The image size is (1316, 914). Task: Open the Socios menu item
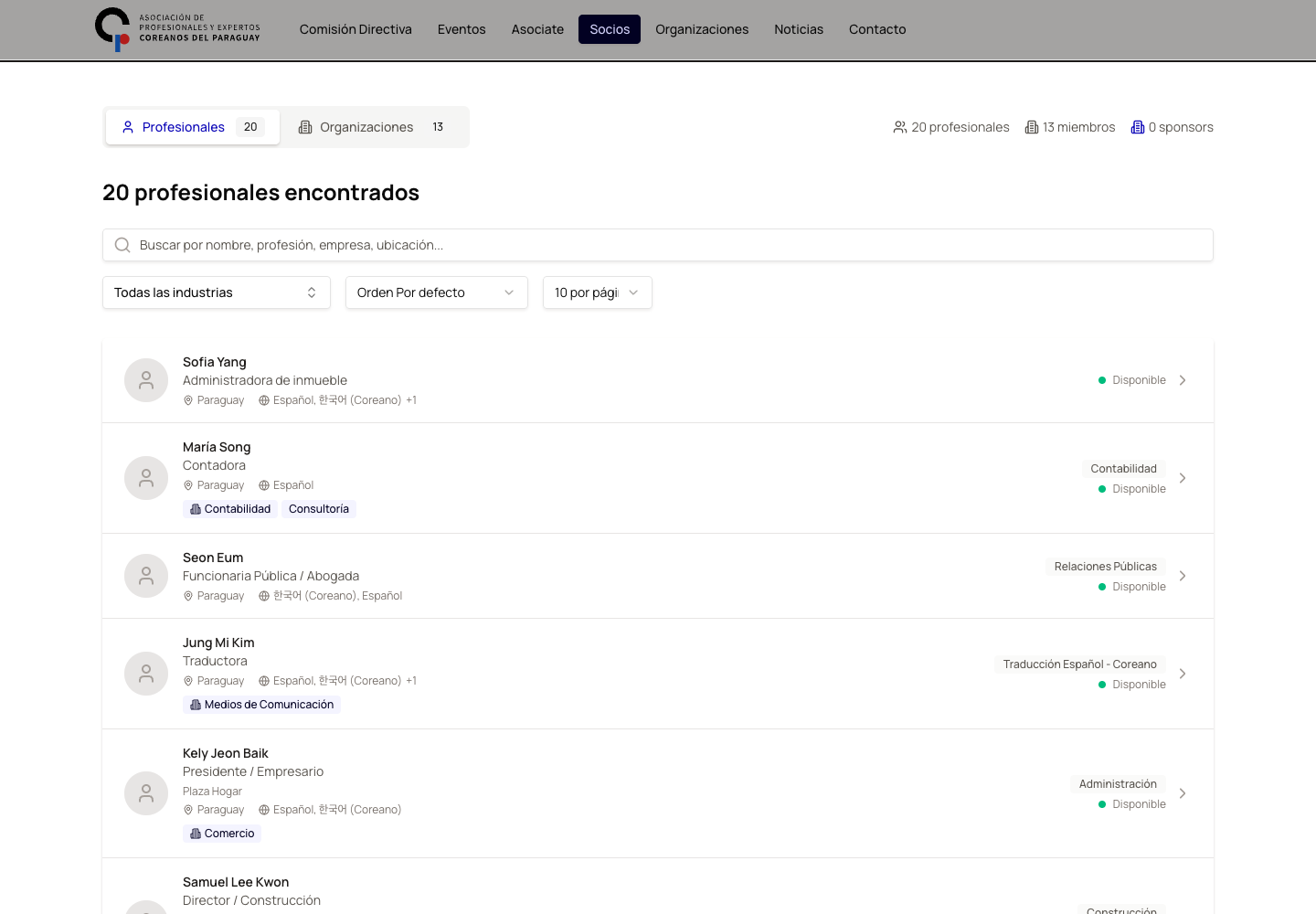pos(610,29)
